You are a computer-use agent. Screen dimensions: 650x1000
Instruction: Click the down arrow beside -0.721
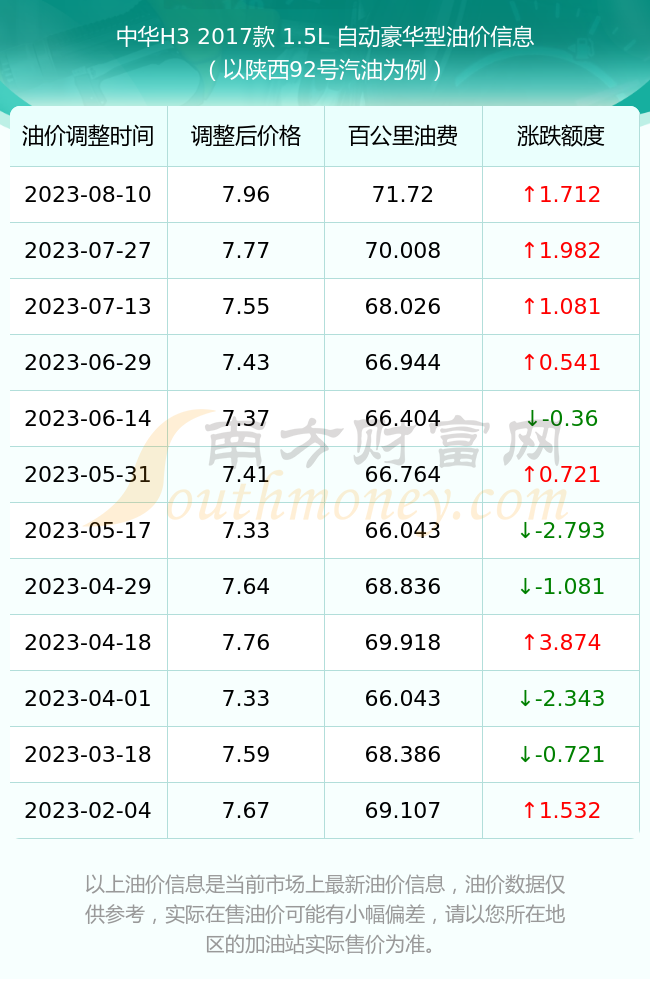pos(525,755)
